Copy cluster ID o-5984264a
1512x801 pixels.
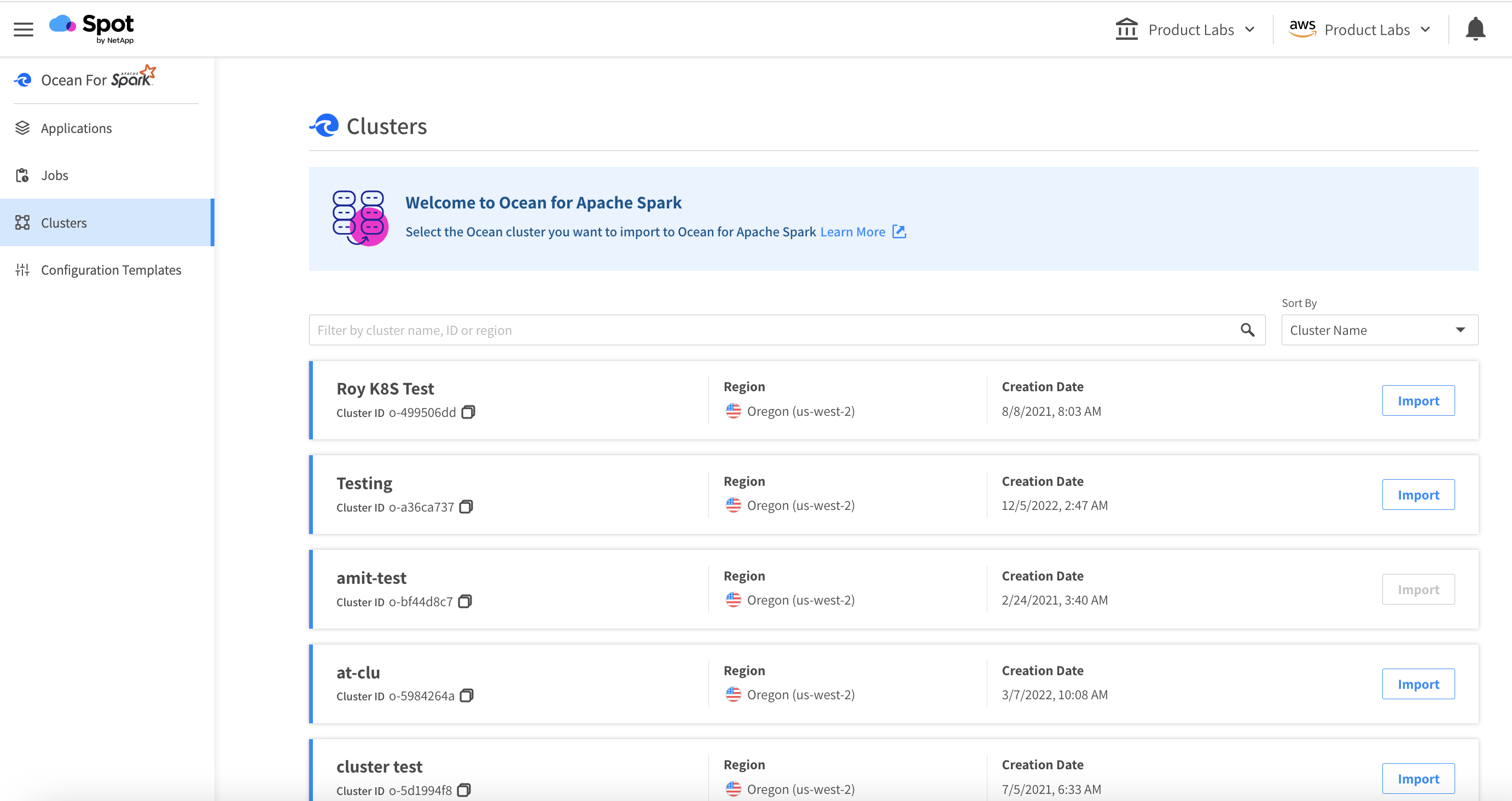pos(467,696)
